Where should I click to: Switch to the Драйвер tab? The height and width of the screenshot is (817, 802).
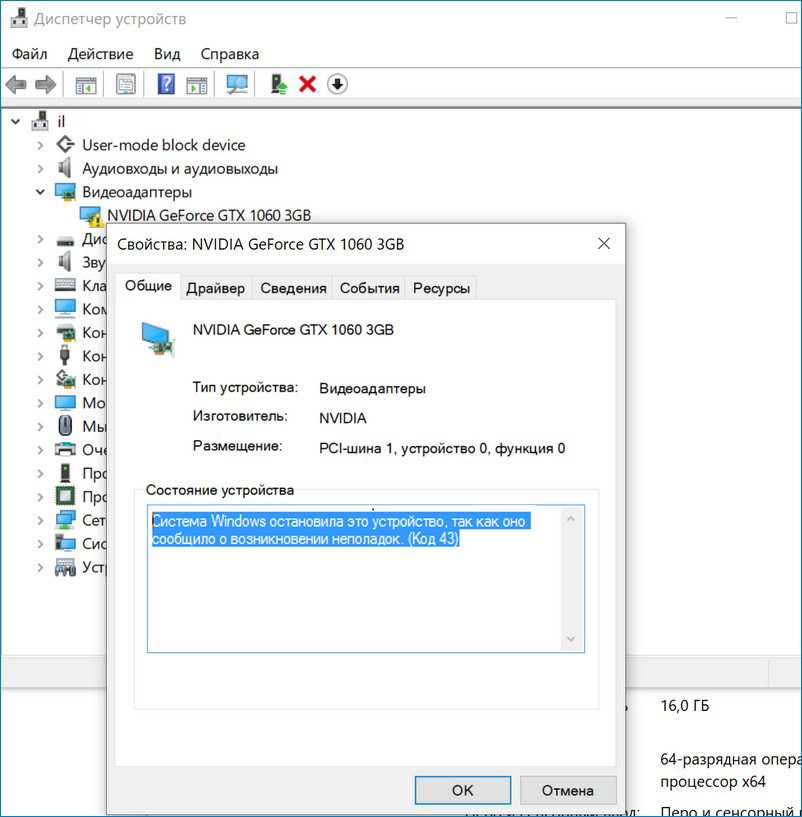click(215, 288)
